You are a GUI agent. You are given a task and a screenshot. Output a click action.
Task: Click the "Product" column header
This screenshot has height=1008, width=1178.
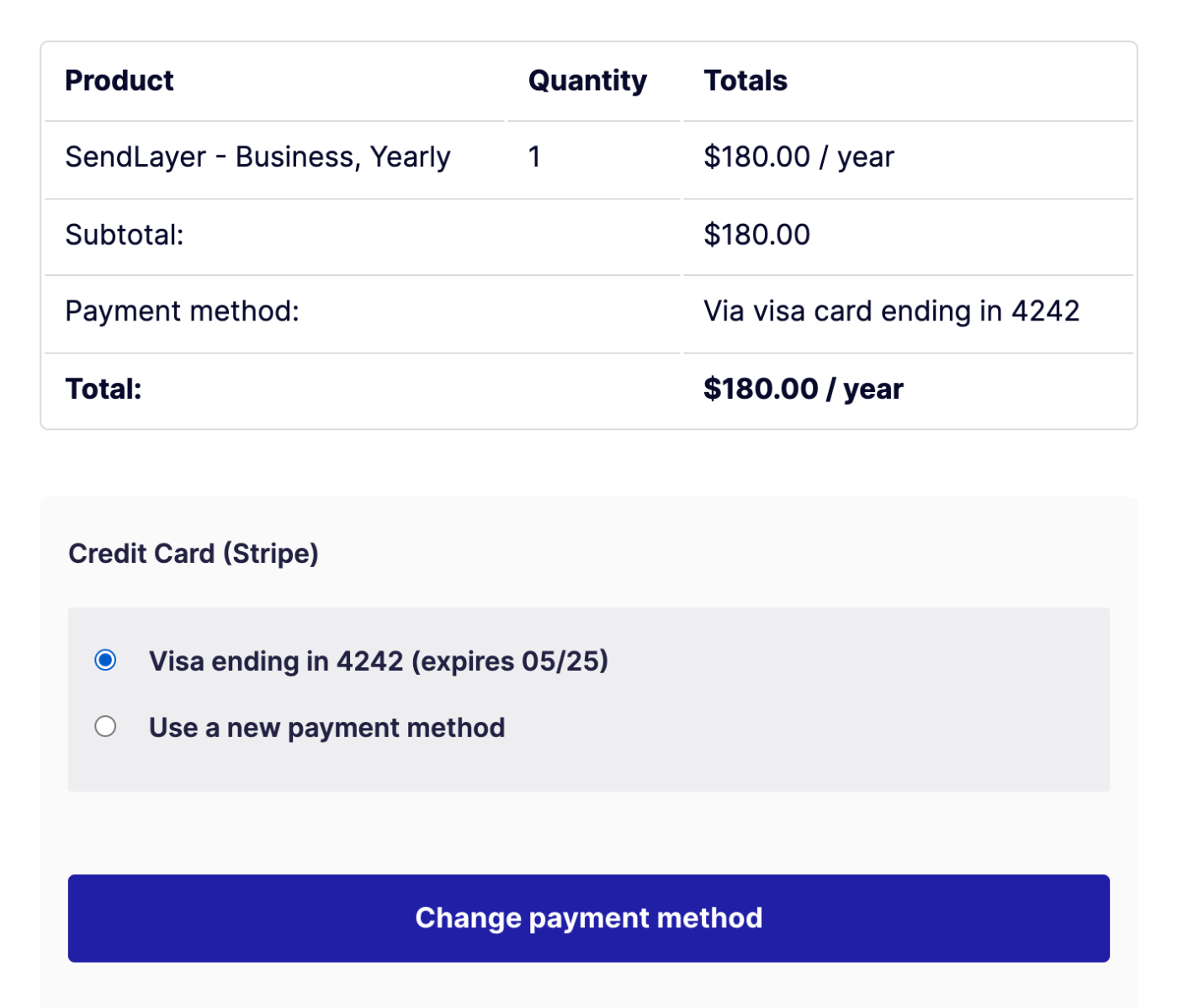coord(119,80)
